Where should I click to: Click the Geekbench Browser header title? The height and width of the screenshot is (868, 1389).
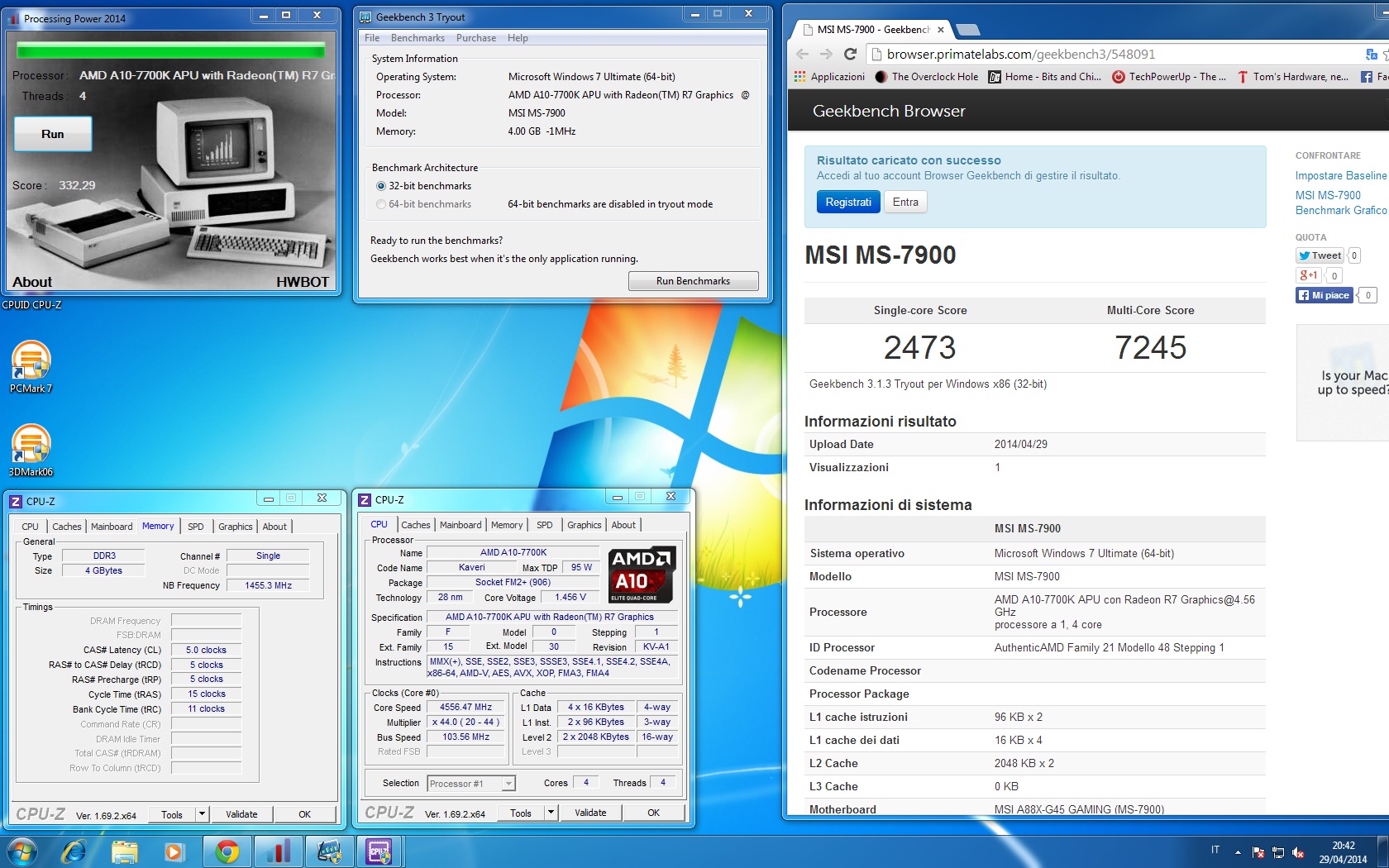click(889, 111)
